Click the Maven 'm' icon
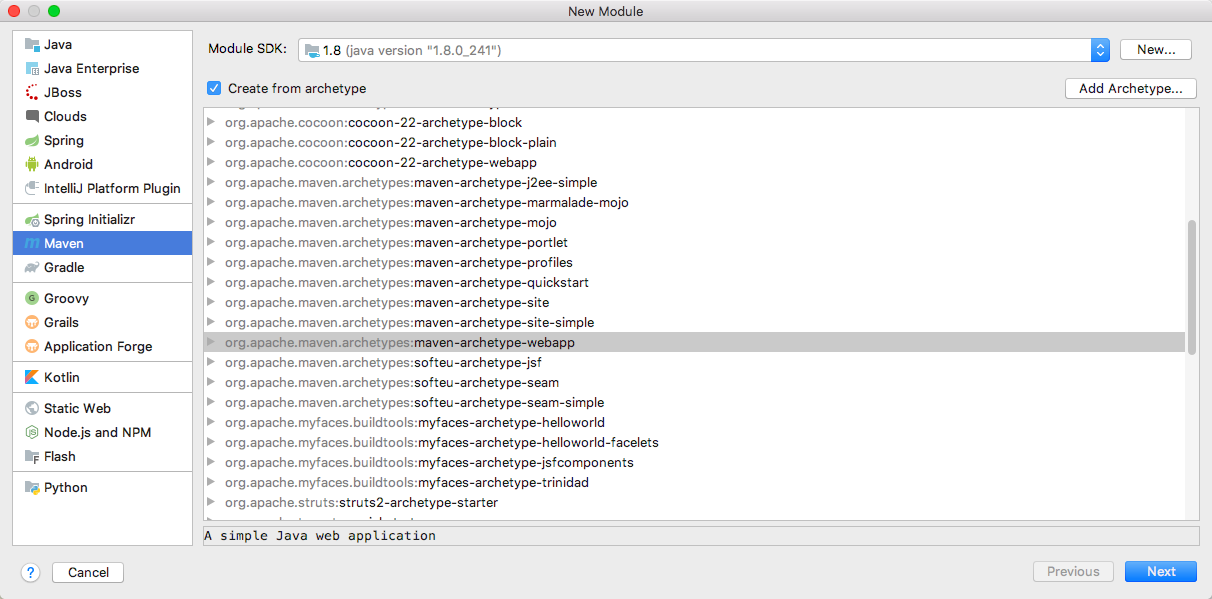1212x599 pixels. click(32, 244)
